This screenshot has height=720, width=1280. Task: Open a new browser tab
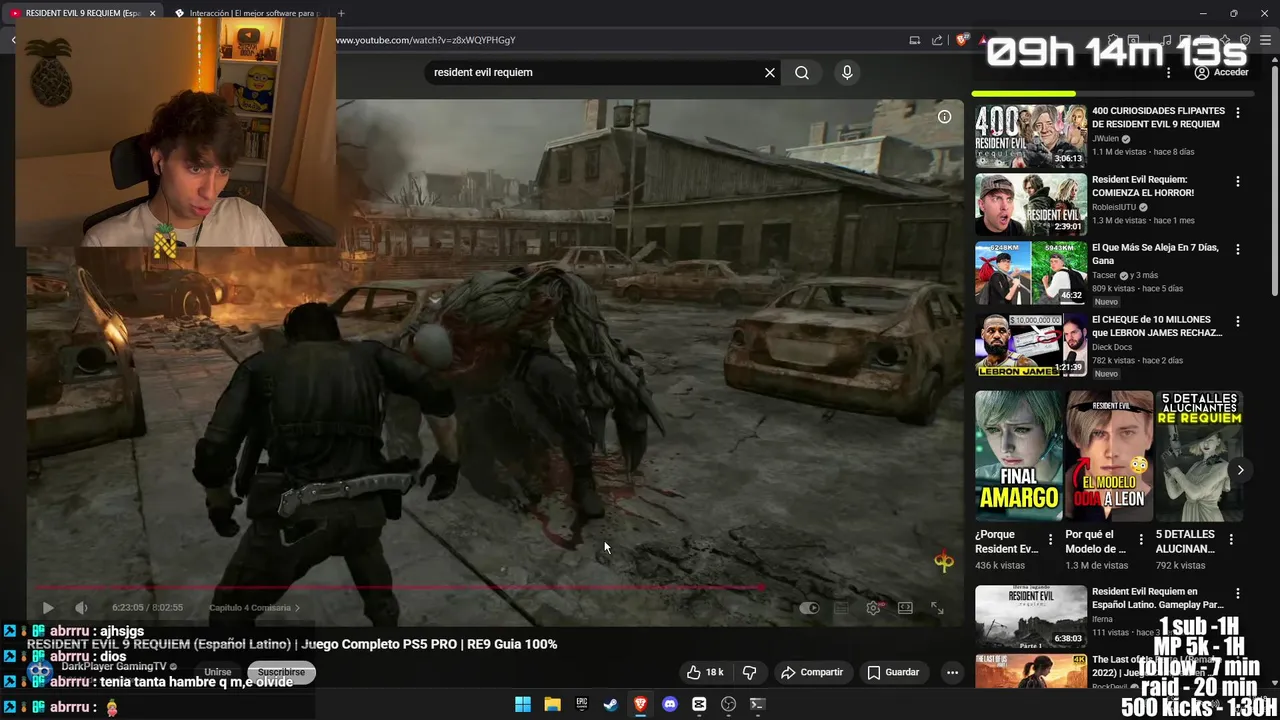coord(341,13)
